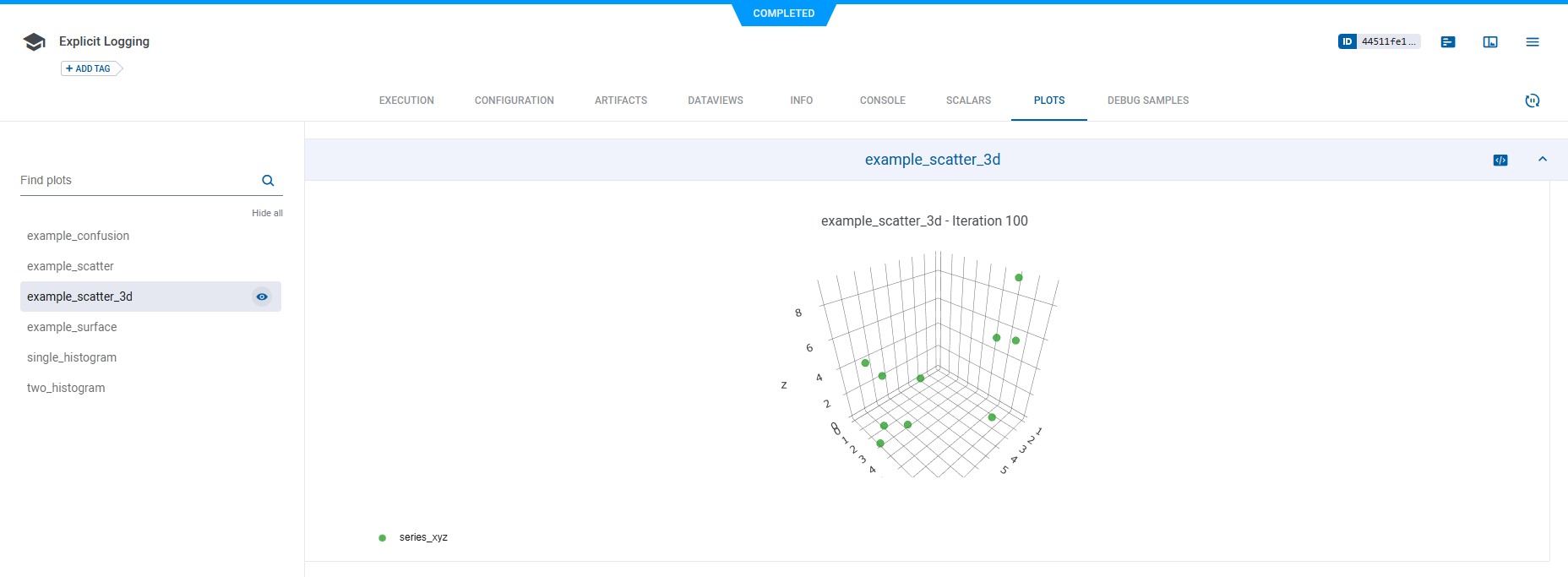Click the auto-refresh icon

[x=1533, y=101]
